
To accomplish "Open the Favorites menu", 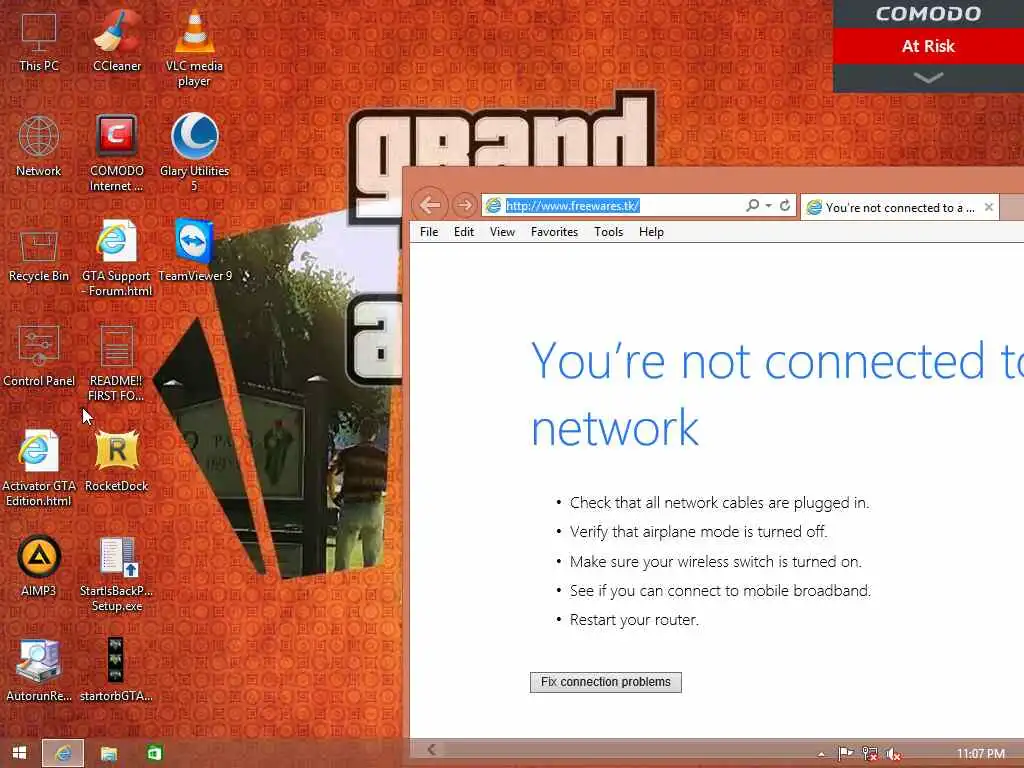I will [554, 232].
